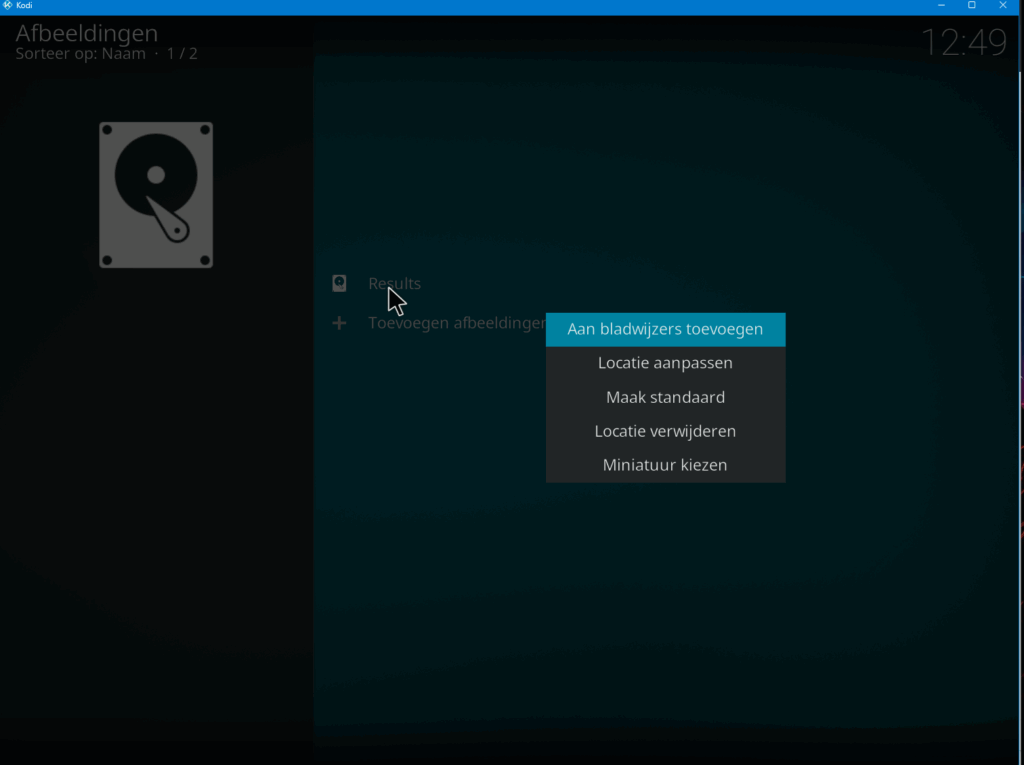Click the 12:49 clock display
Viewport: 1024px width, 765px height.
click(963, 43)
